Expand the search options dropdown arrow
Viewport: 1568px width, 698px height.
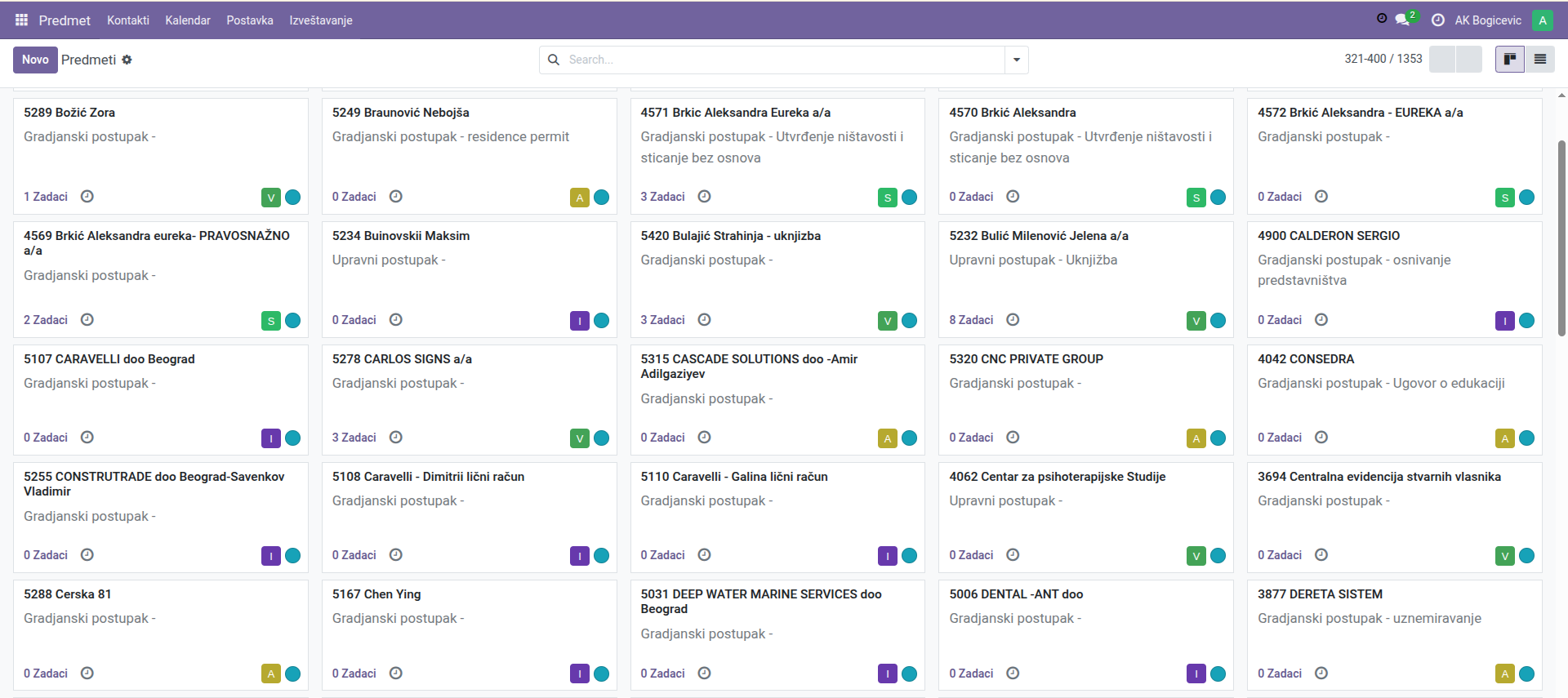pos(1017,60)
